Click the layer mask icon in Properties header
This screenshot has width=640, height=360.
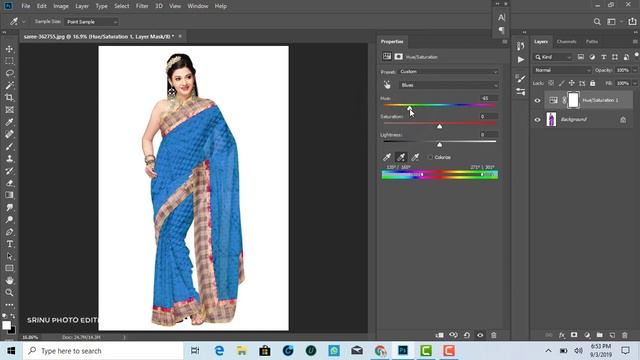[x=398, y=57]
